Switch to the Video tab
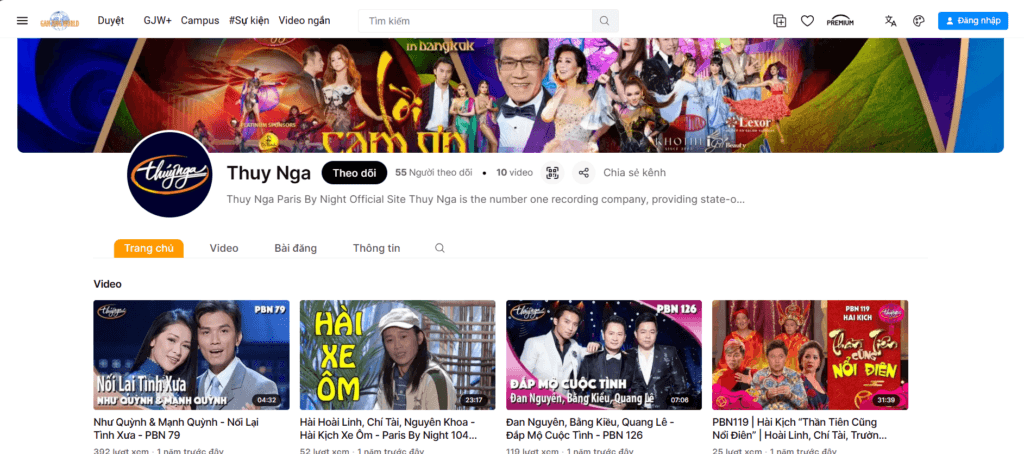 [x=224, y=248]
